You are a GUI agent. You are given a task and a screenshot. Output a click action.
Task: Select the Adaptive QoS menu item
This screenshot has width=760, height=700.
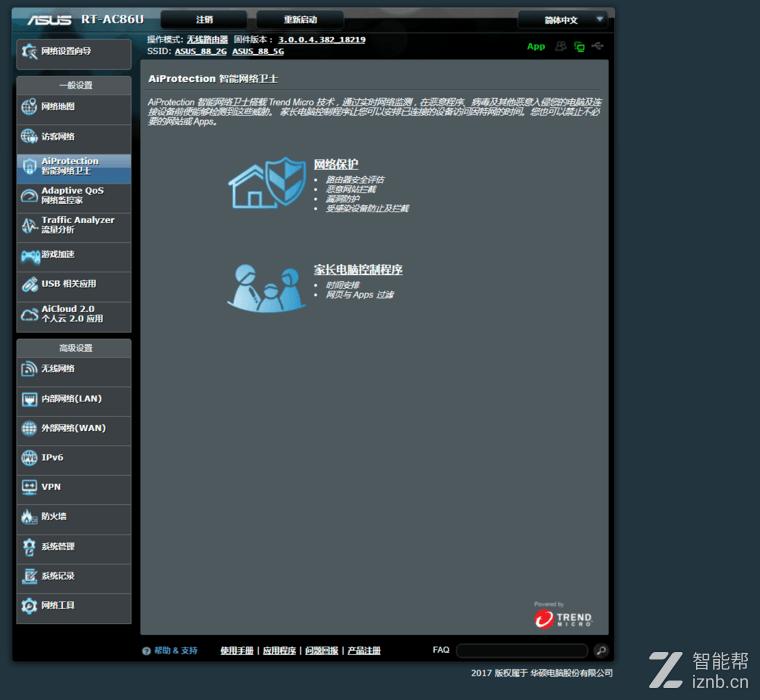[x=74, y=196]
